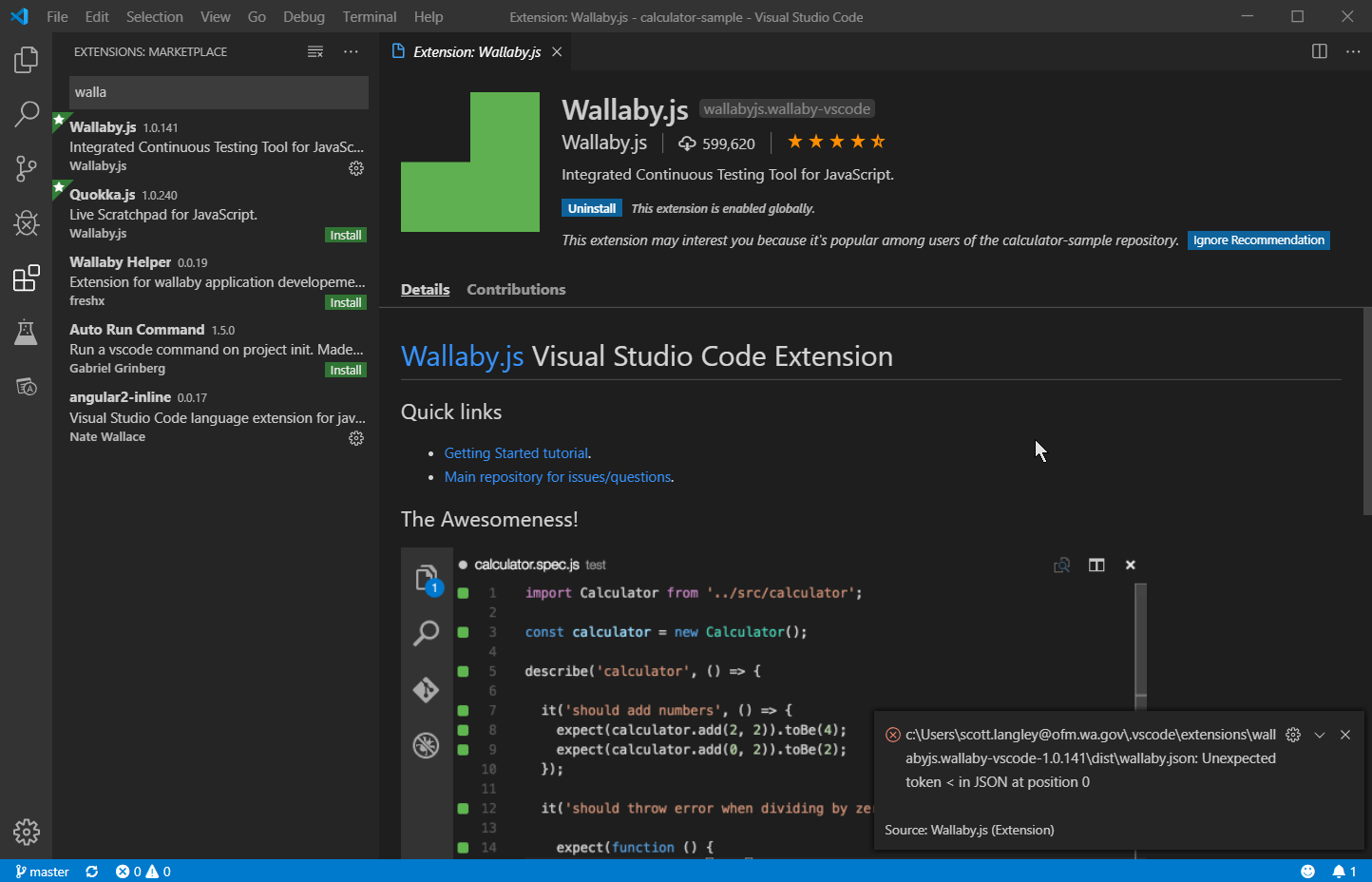1372x882 pixels.
Task: Open notification gear settings icon
Action: coord(1293,735)
